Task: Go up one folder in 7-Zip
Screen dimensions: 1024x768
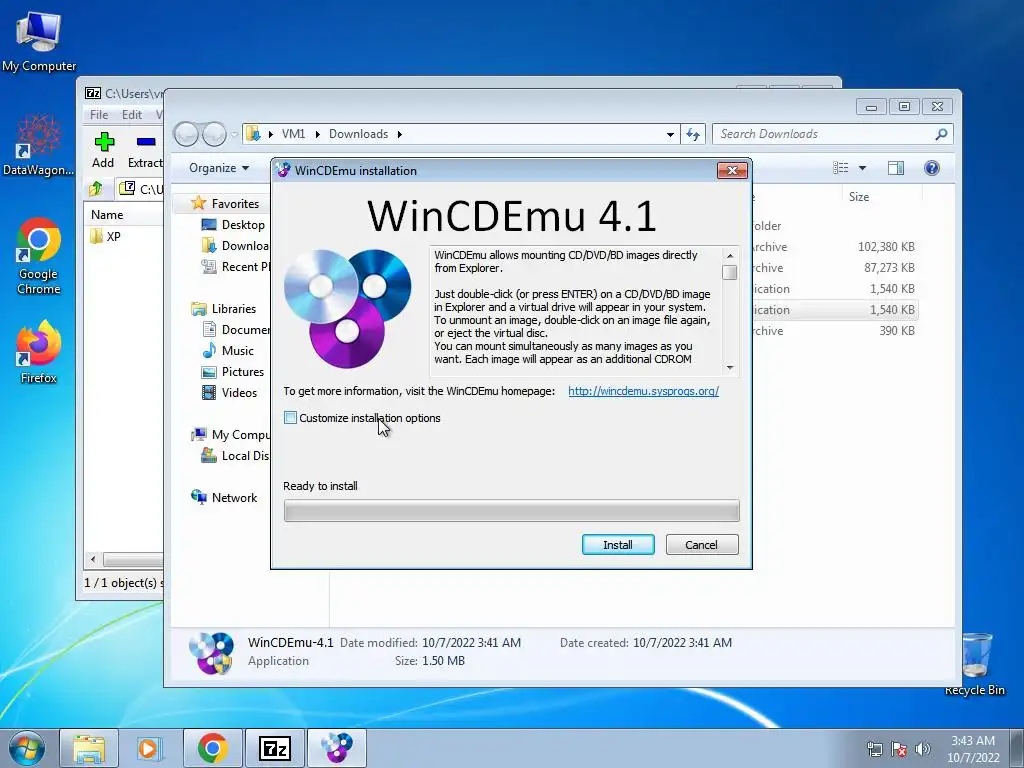Action: coord(96,189)
